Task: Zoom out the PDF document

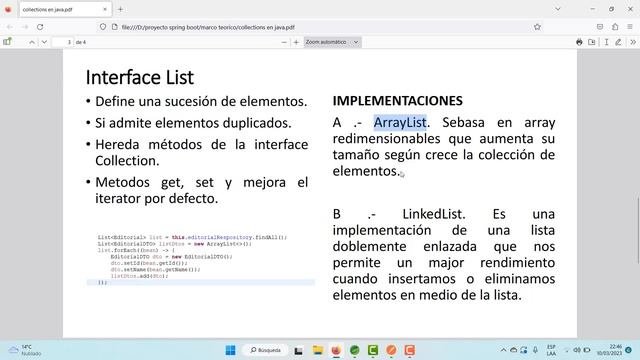Action: click(x=284, y=42)
